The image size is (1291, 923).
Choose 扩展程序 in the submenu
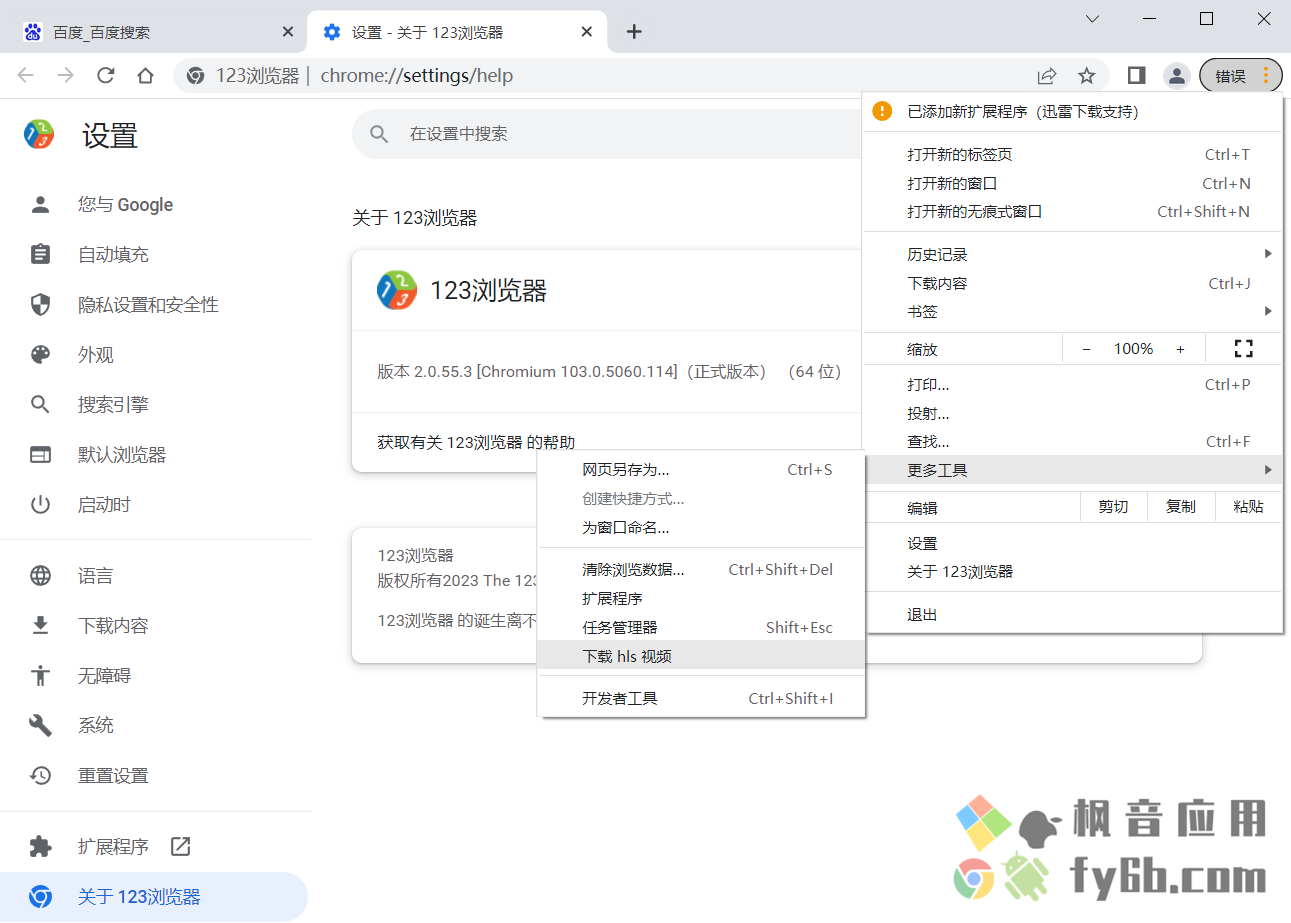pos(701,599)
